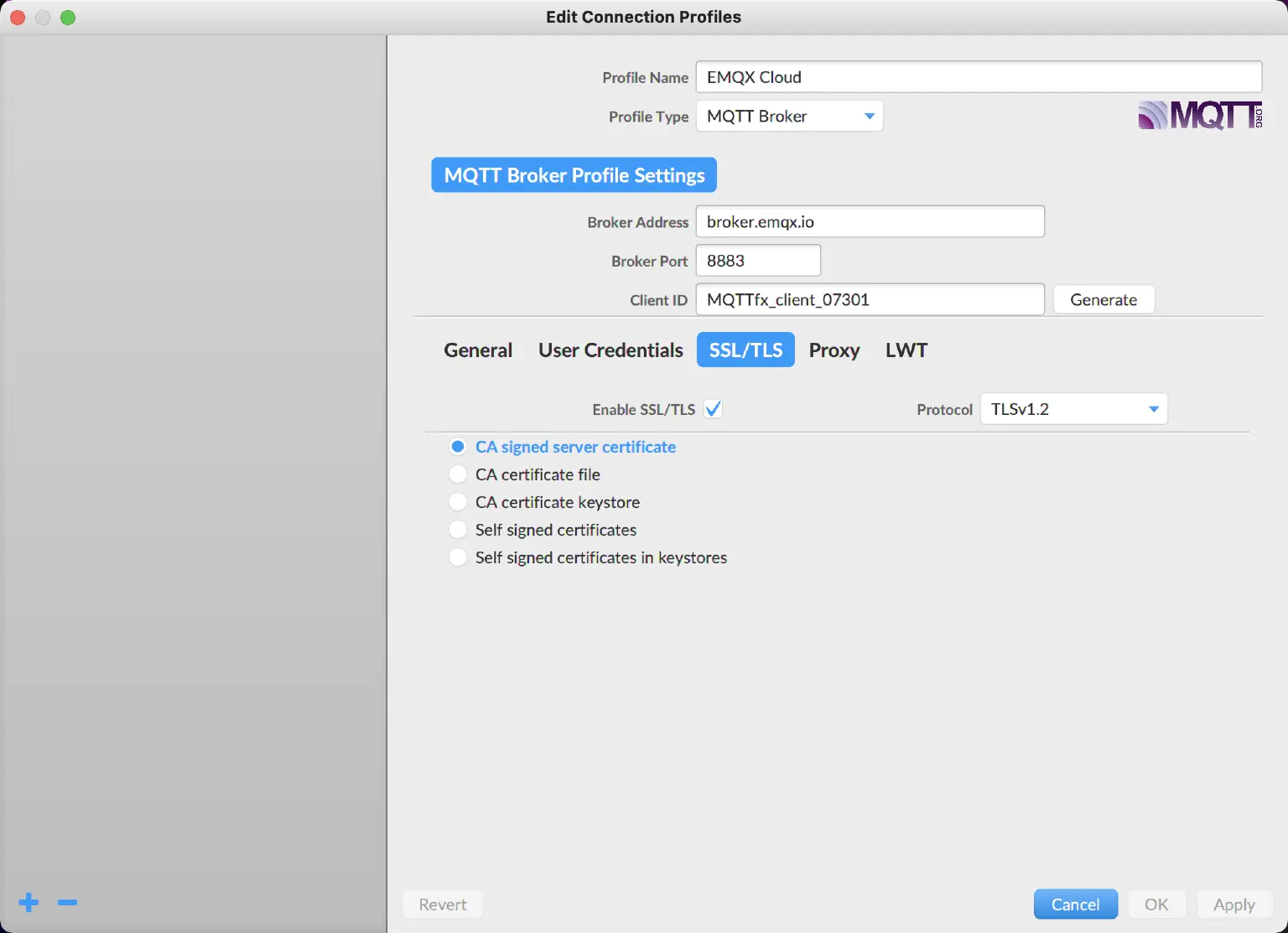The width and height of the screenshot is (1288, 933).
Task: Switch to the General tab
Action: point(477,350)
